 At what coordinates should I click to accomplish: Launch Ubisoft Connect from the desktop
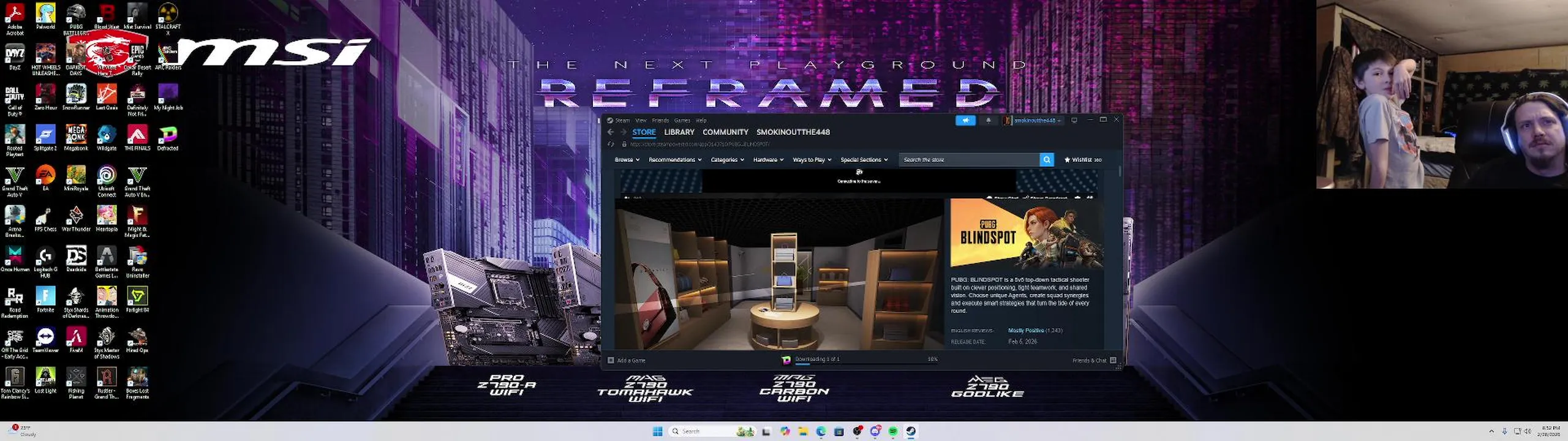pyautogui.click(x=107, y=181)
